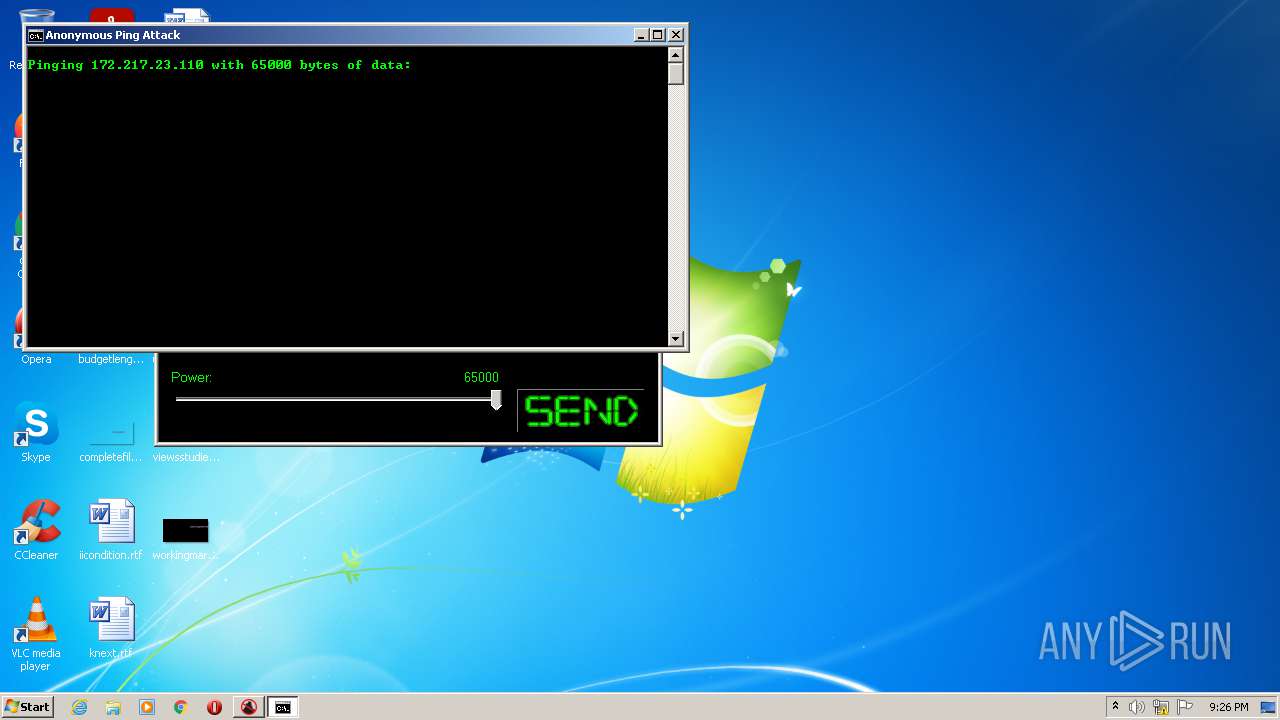The height and width of the screenshot is (720, 1280).
Task: Open the volume control in the tray
Action: pos(1137,707)
